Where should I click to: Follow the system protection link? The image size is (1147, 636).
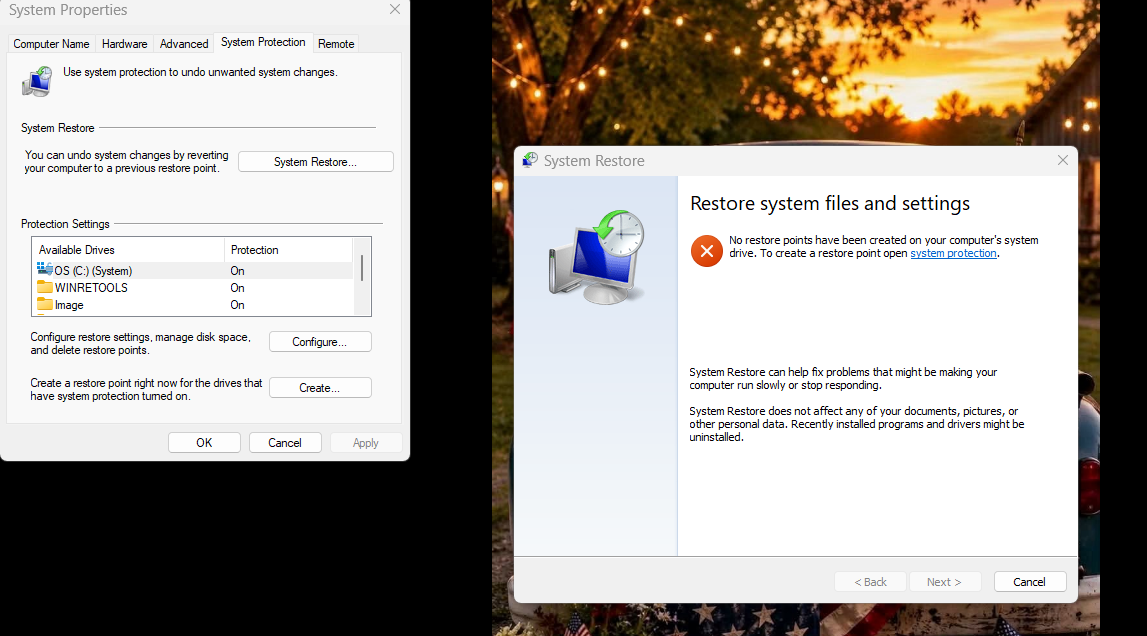[x=953, y=253]
